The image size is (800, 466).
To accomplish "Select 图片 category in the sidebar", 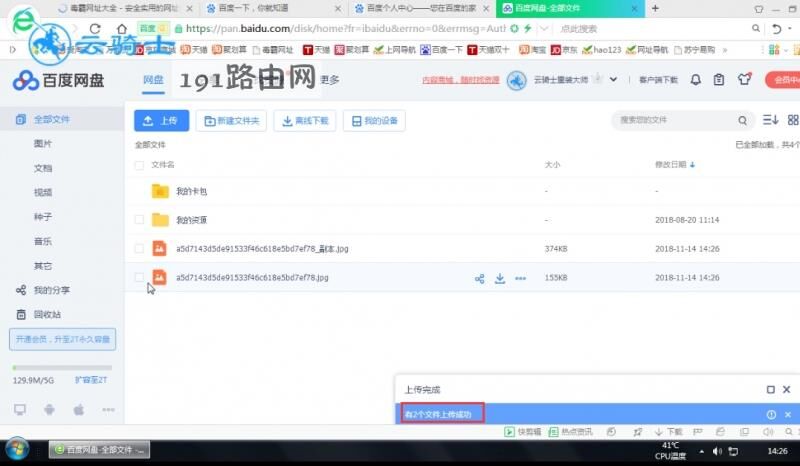I will (43, 144).
